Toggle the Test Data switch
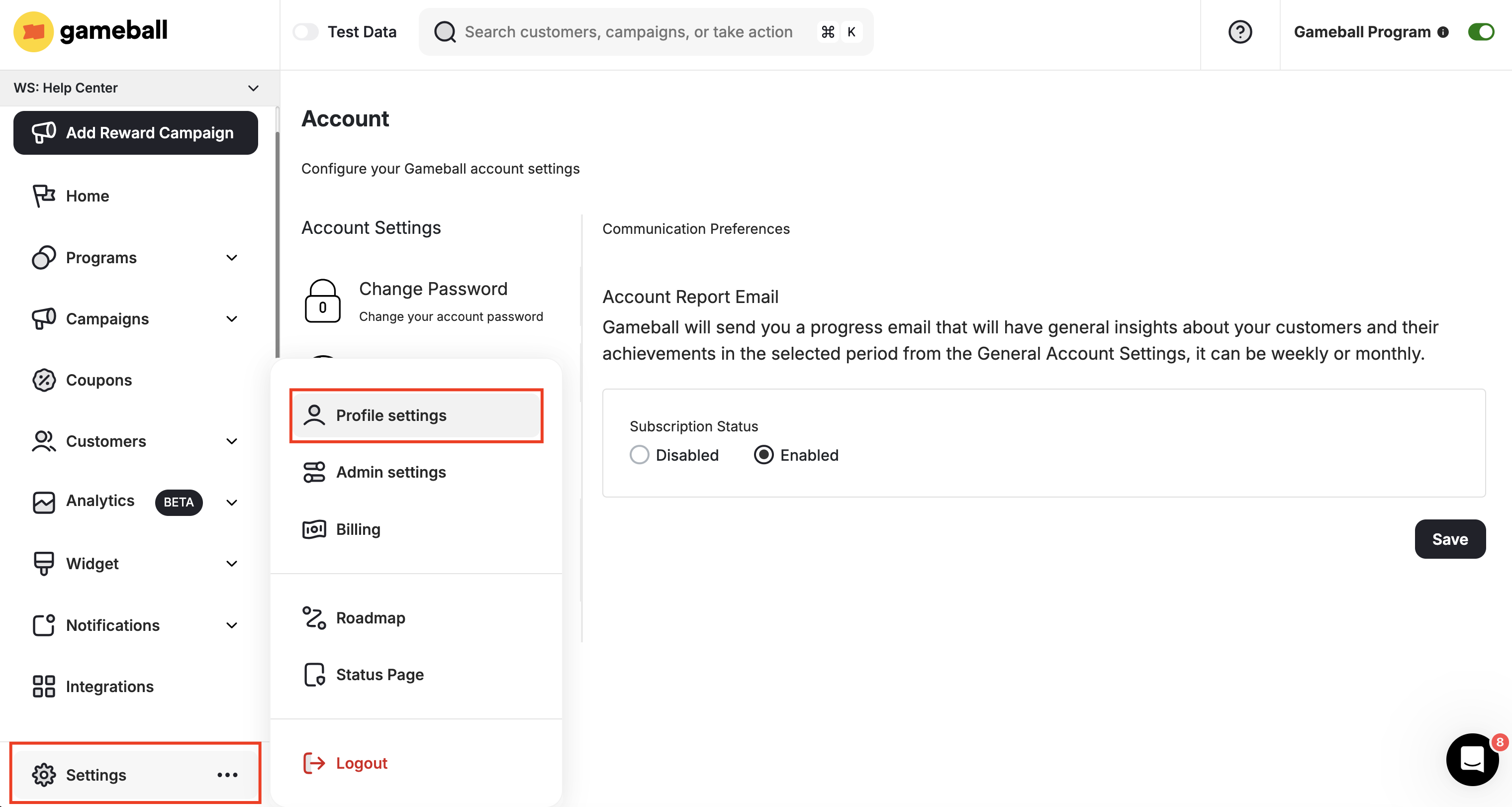The width and height of the screenshot is (1512, 807). (305, 32)
